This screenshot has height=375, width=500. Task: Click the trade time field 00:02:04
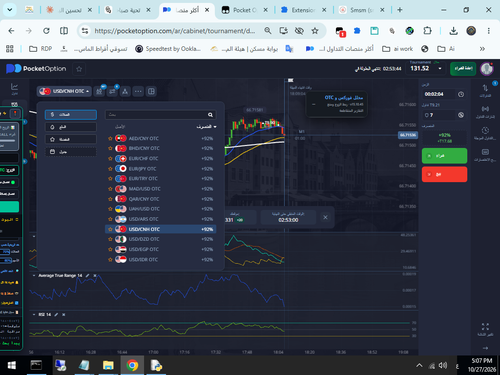click(x=438, y=94)
